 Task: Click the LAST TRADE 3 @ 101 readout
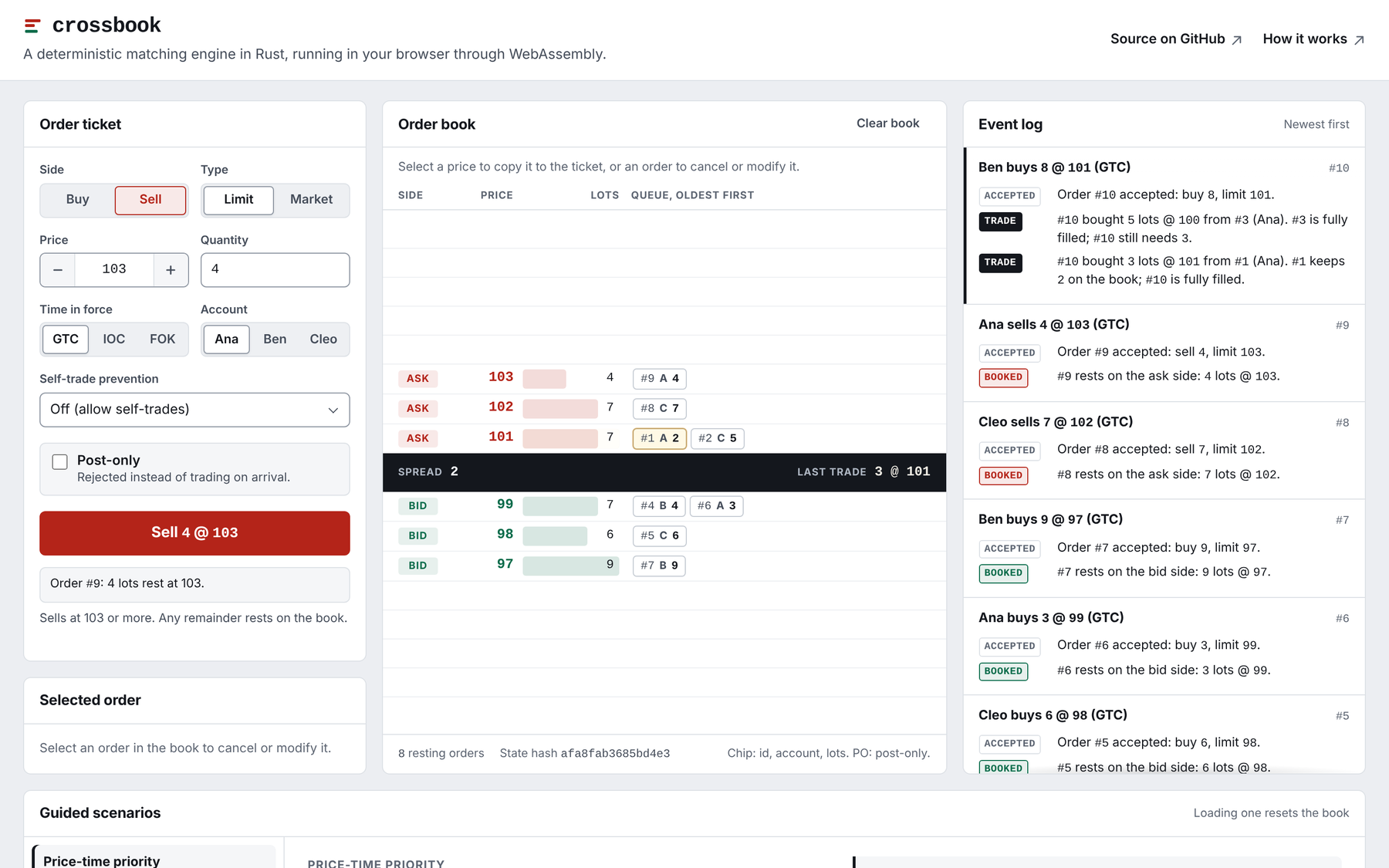tap(863, 471)
